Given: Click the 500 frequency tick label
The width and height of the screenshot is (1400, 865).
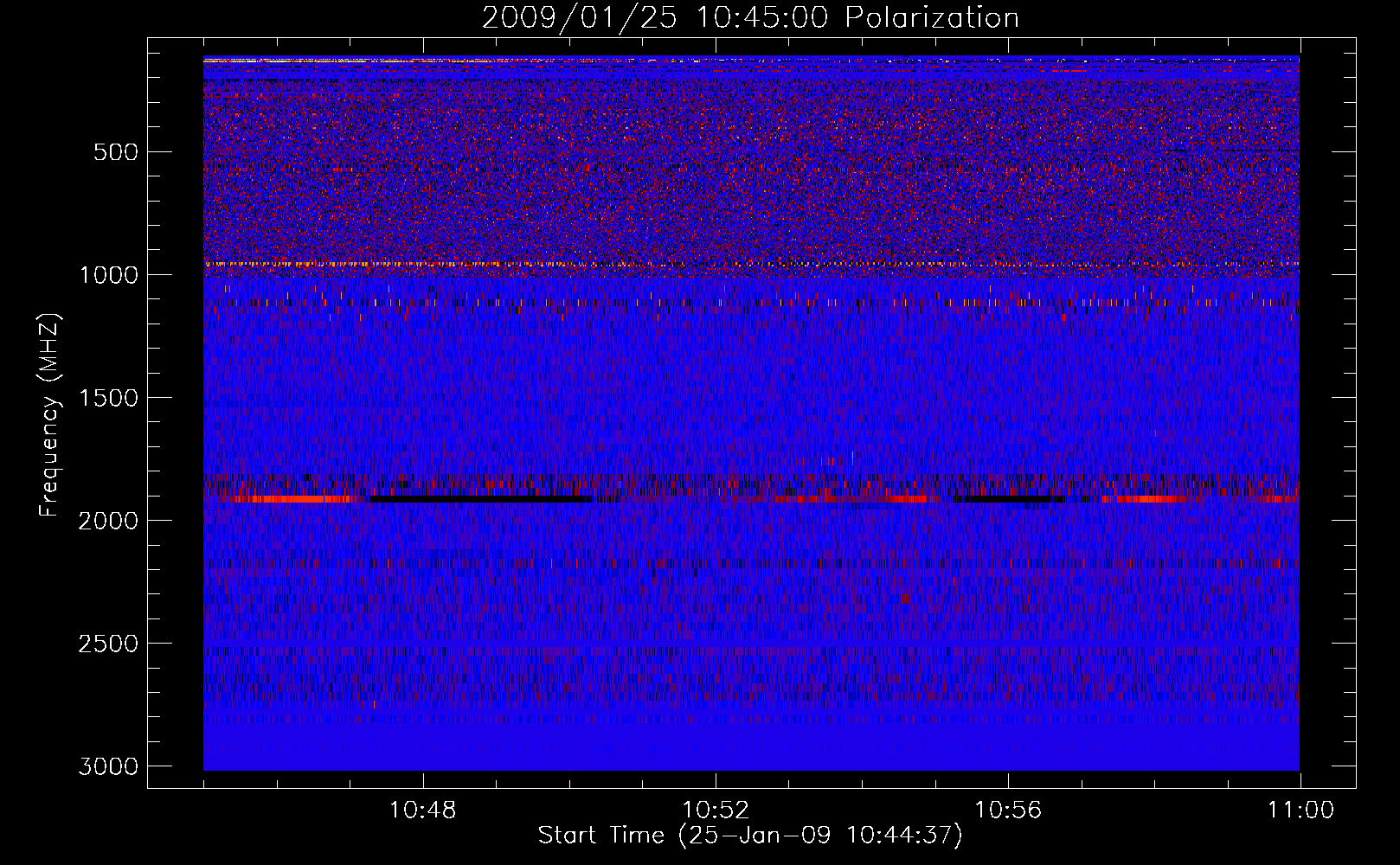Looking at the screenshot, I should (x=116, y=152).
